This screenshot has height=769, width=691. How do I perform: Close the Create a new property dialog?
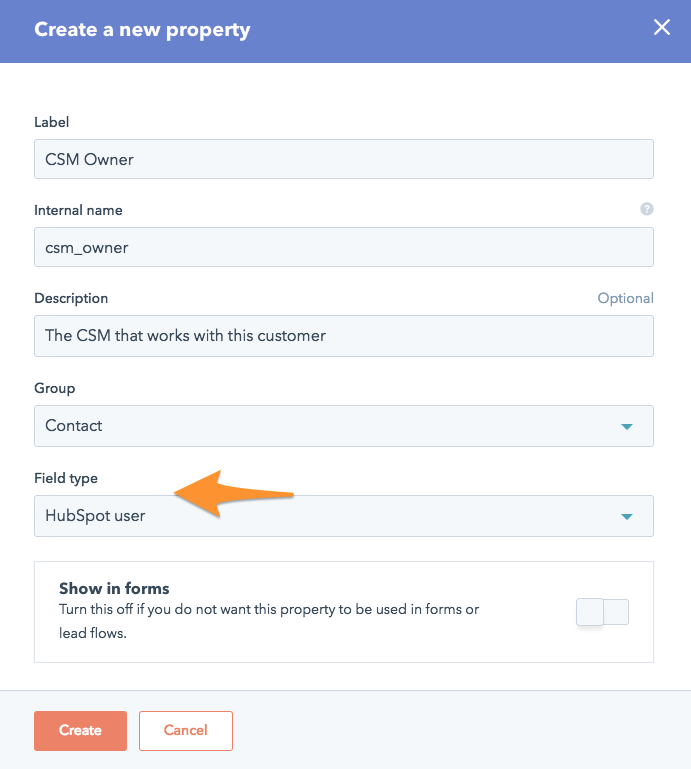click(661, 28)
